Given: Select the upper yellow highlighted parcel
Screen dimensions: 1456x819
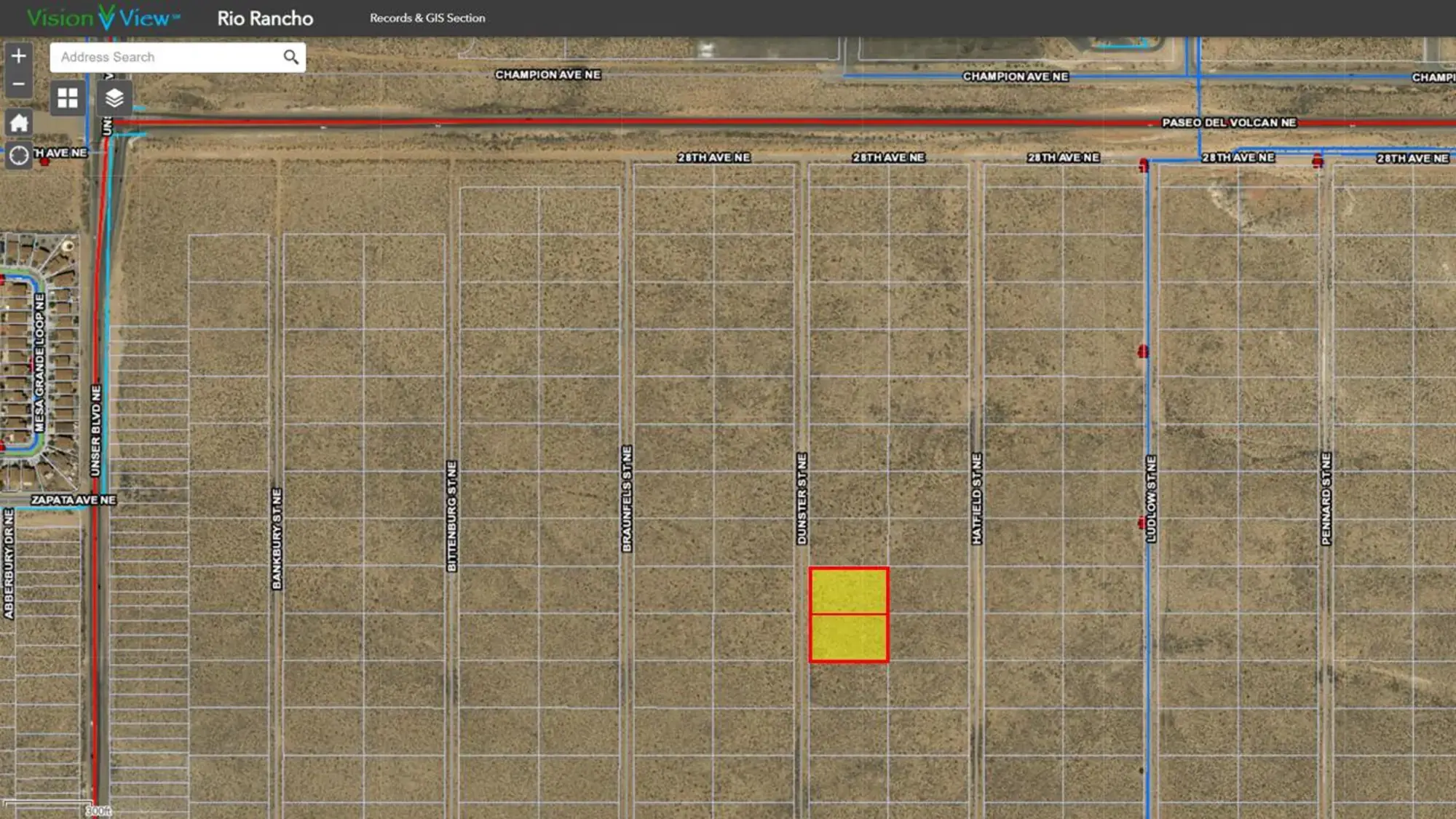Looking at the screenshot, I should [x=849, y=591].
